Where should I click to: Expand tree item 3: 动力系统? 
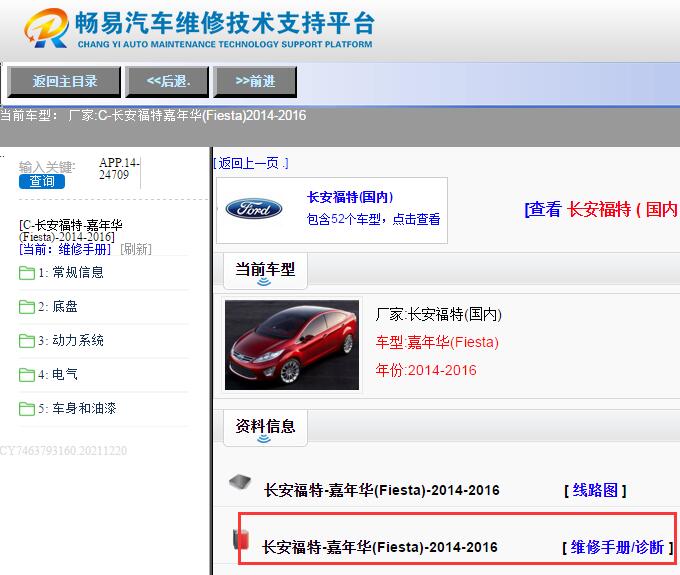click(71, 340)
